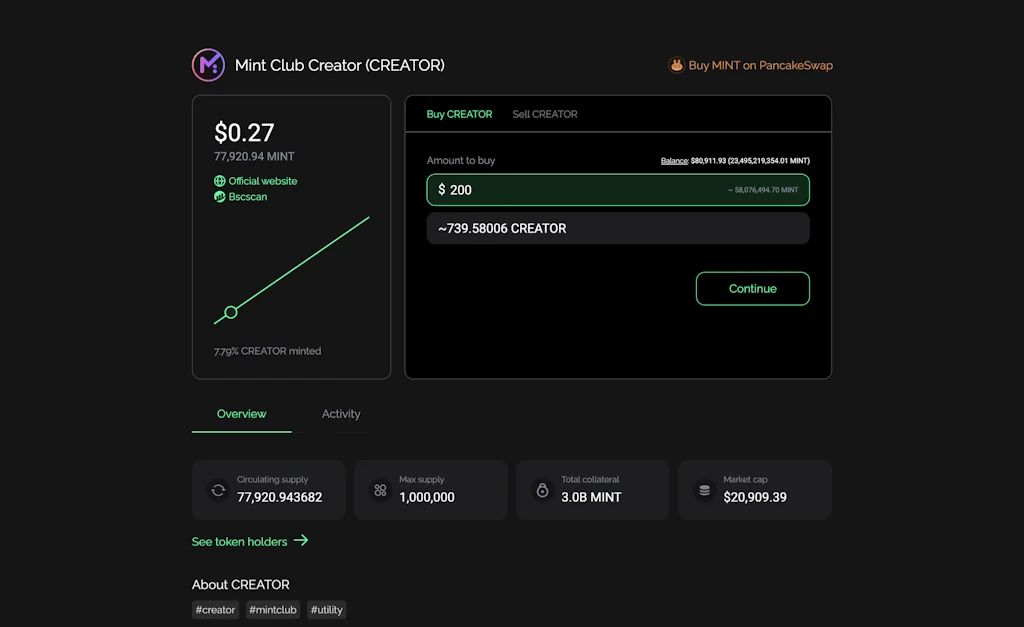Click the Circulating supply refresh icon
This screenshot has height=627, width=1024.
pyautogui.click(x=218, y=490)
